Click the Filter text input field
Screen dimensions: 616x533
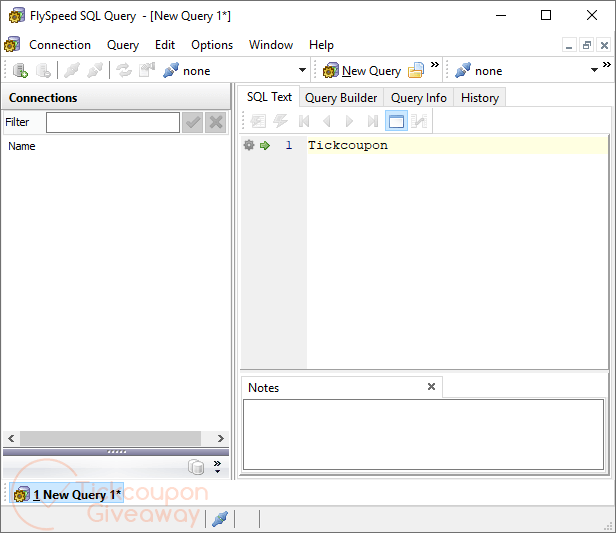coord(113,123)
